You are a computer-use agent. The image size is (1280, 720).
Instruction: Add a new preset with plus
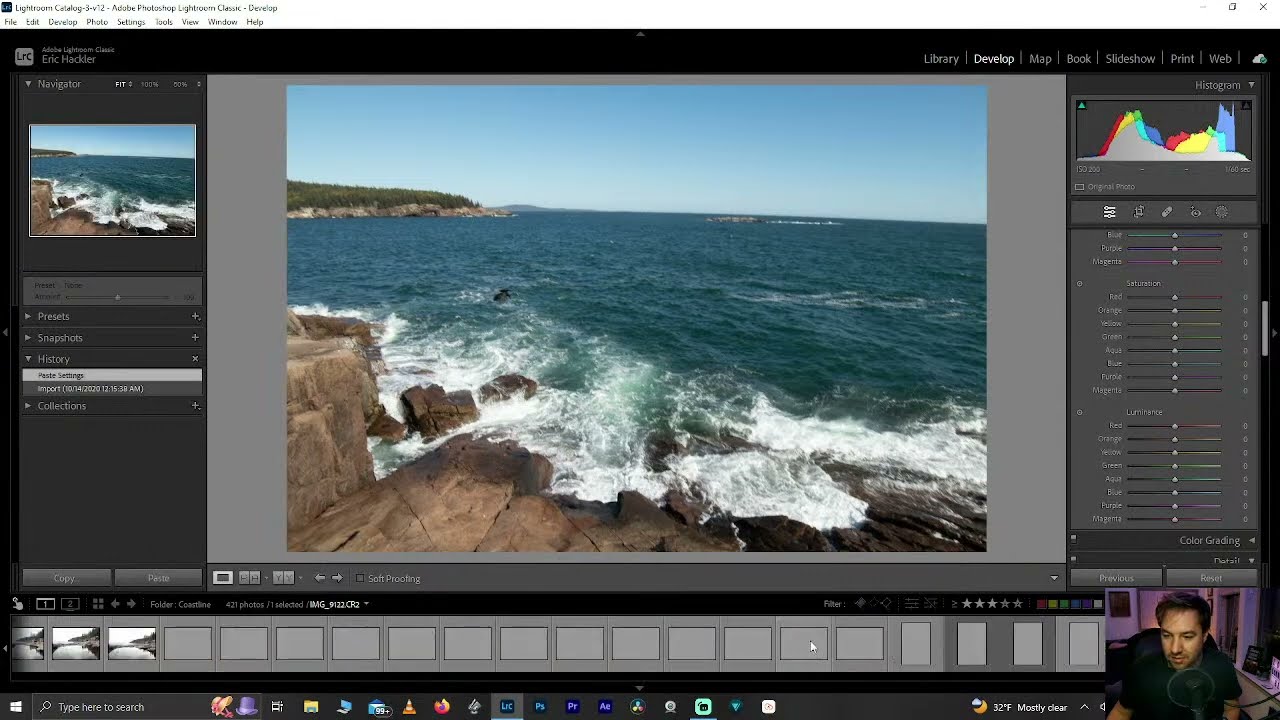click(195, 316)
